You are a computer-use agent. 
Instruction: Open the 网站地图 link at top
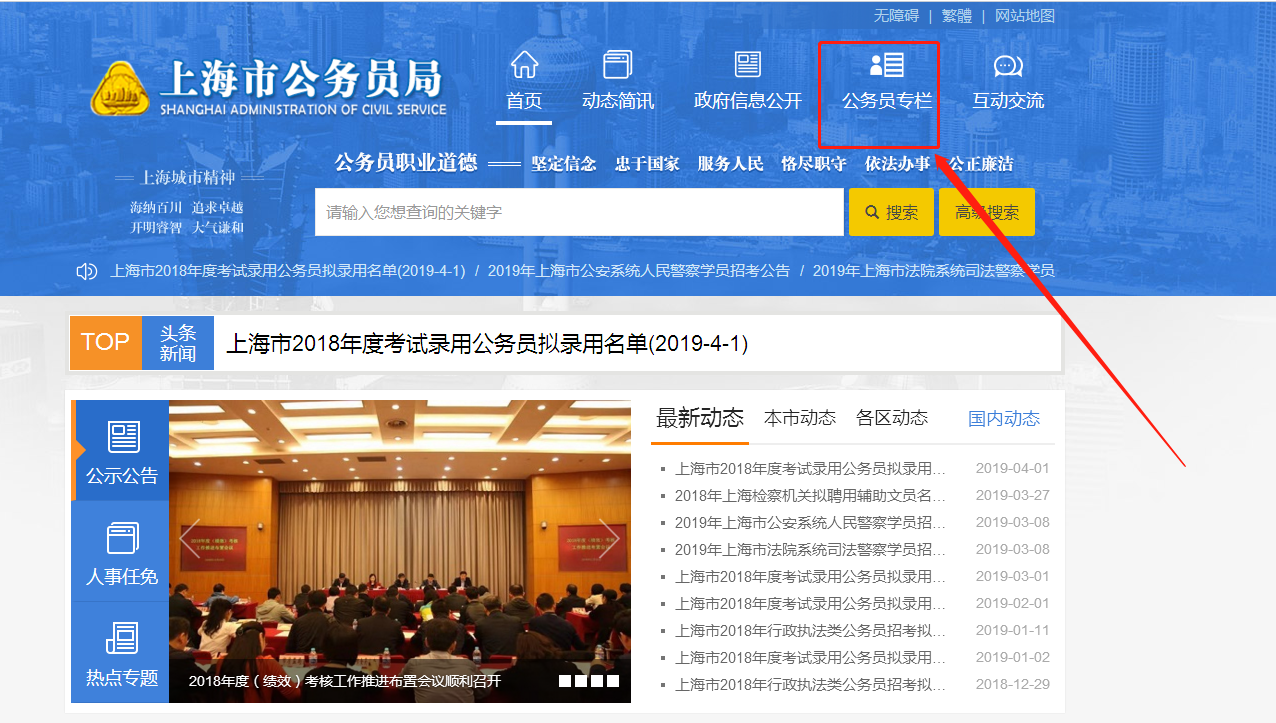[x=1025, y=16]
